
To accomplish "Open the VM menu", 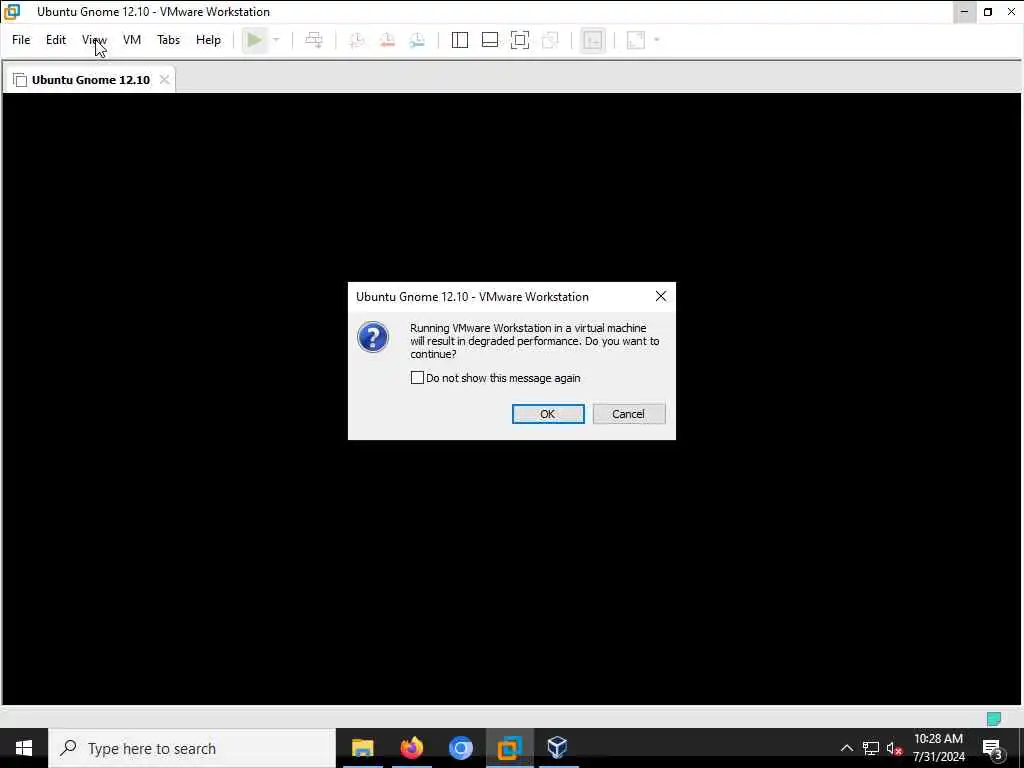I will [x=132, y=40].
